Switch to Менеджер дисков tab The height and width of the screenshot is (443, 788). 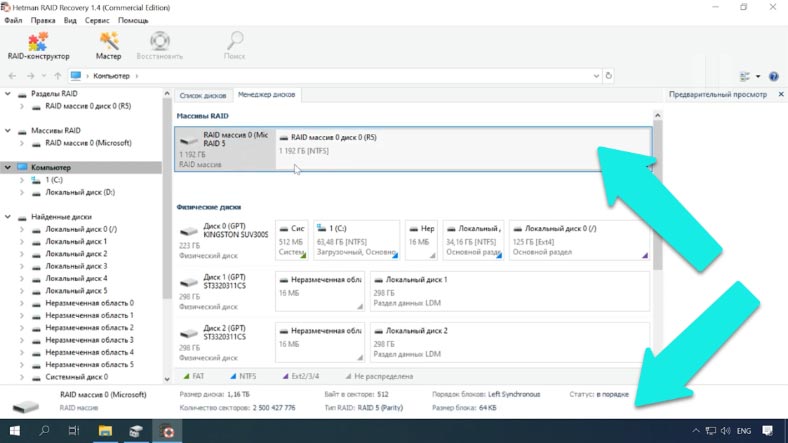coord(266,95)
